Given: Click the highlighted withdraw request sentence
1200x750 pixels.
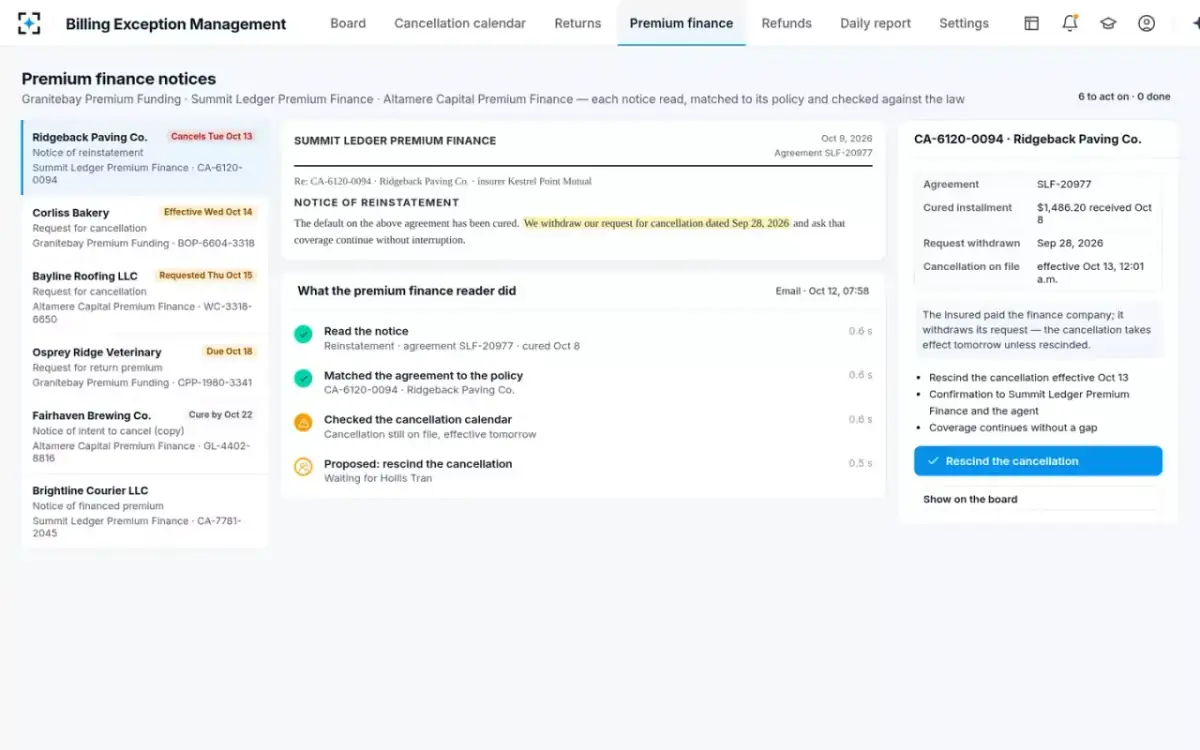Looking at the screenshot, I should click(x=656, y=223).
